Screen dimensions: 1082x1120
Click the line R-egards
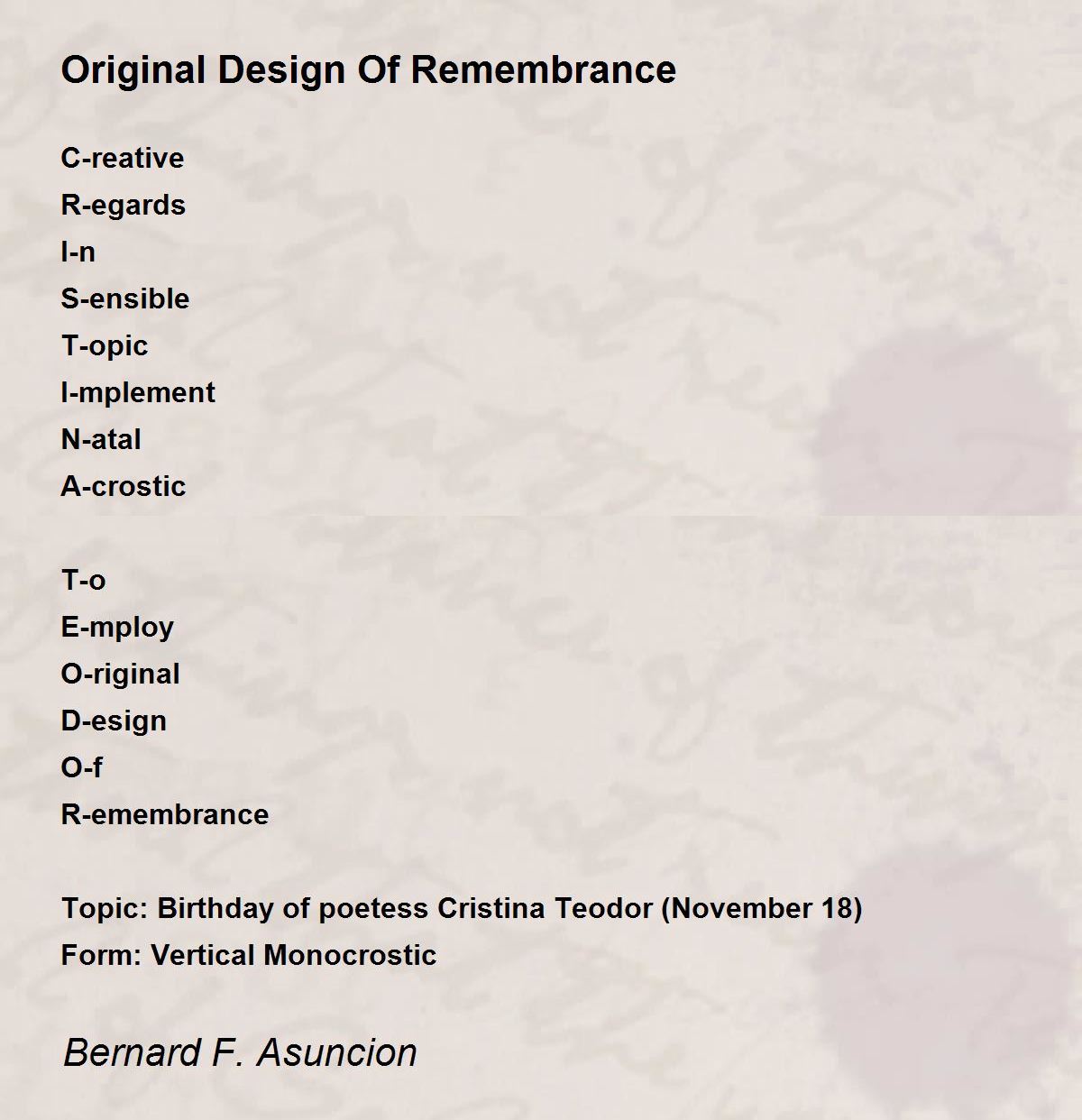tap(123, 205)
